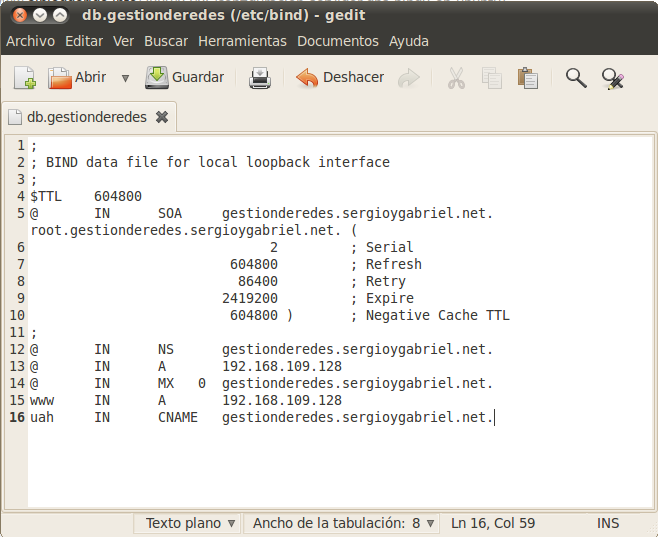
Task: Create a new document with toolbar icon
Action: pos(25,78)
